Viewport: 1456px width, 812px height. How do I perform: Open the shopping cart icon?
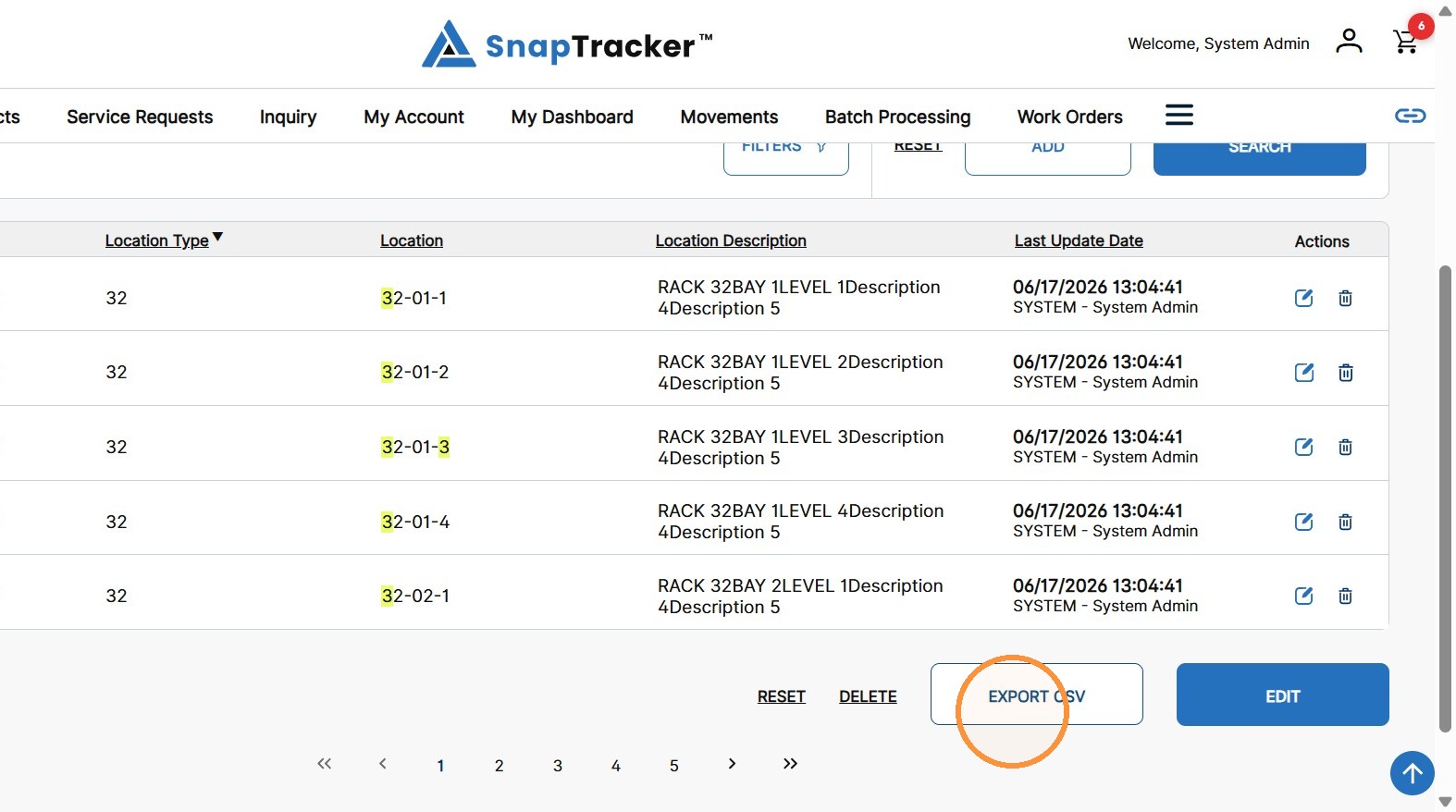(1405, 42)
